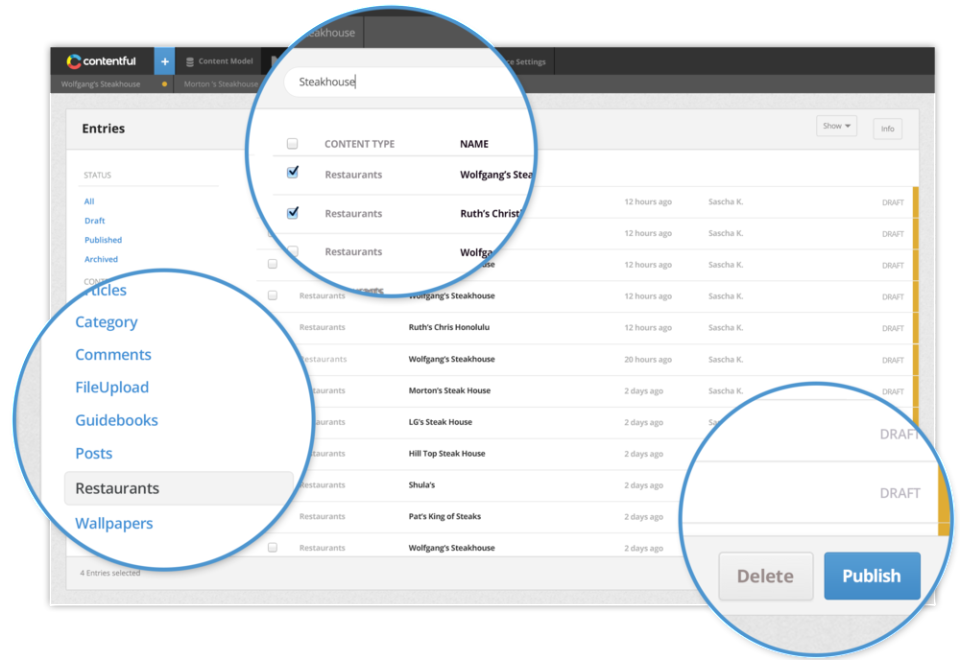This screenshot has height=660, width=960.
Task: Choose Guidebooks content type in sidebar
Action: [116, 420]
